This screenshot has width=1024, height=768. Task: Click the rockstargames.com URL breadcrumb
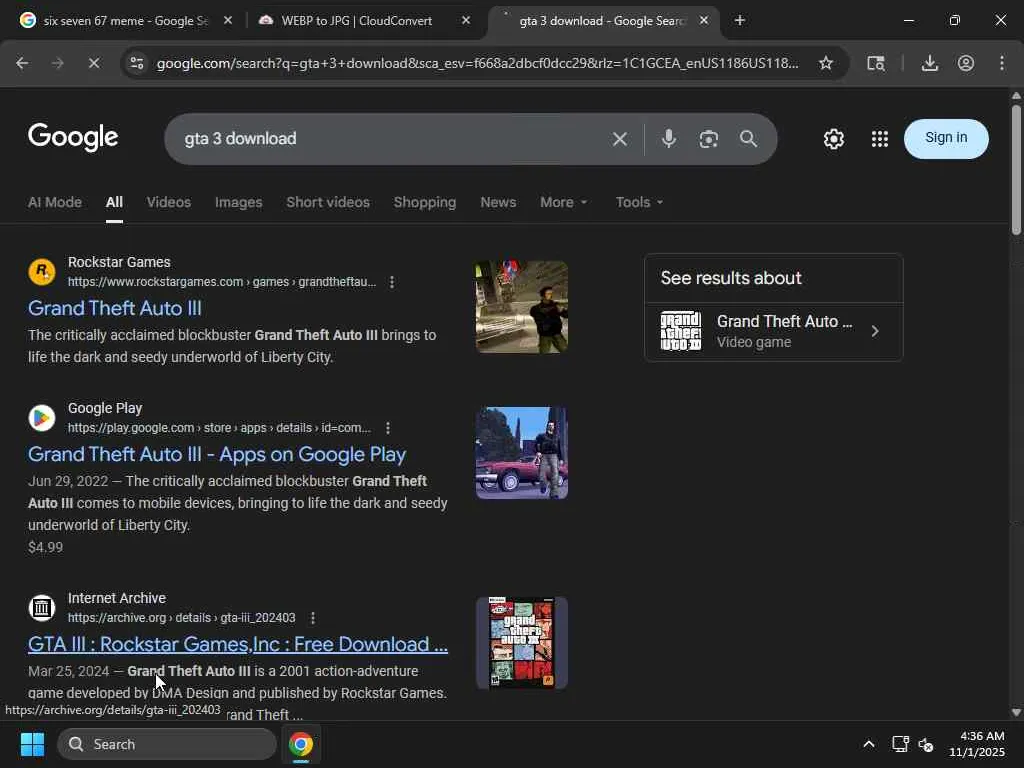[222, 282]
